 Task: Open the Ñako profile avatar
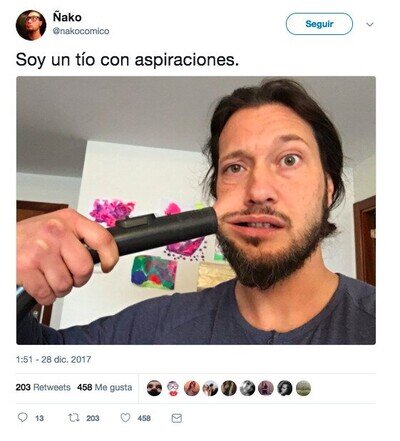click(x=31, y=25)
